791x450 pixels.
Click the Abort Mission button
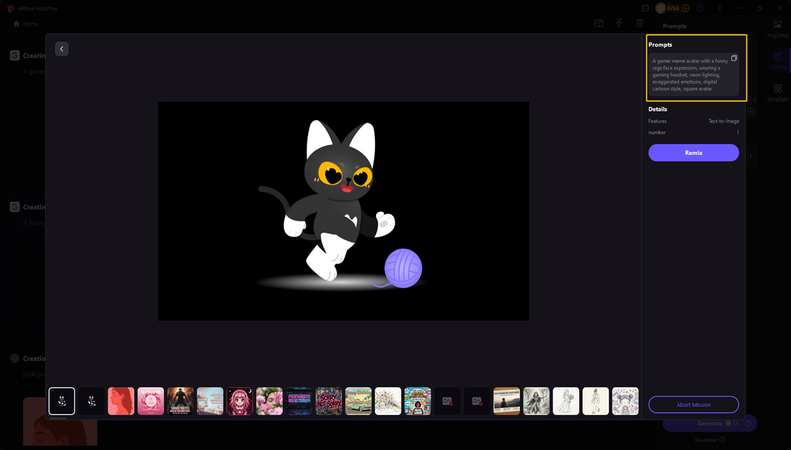[693, 405]
